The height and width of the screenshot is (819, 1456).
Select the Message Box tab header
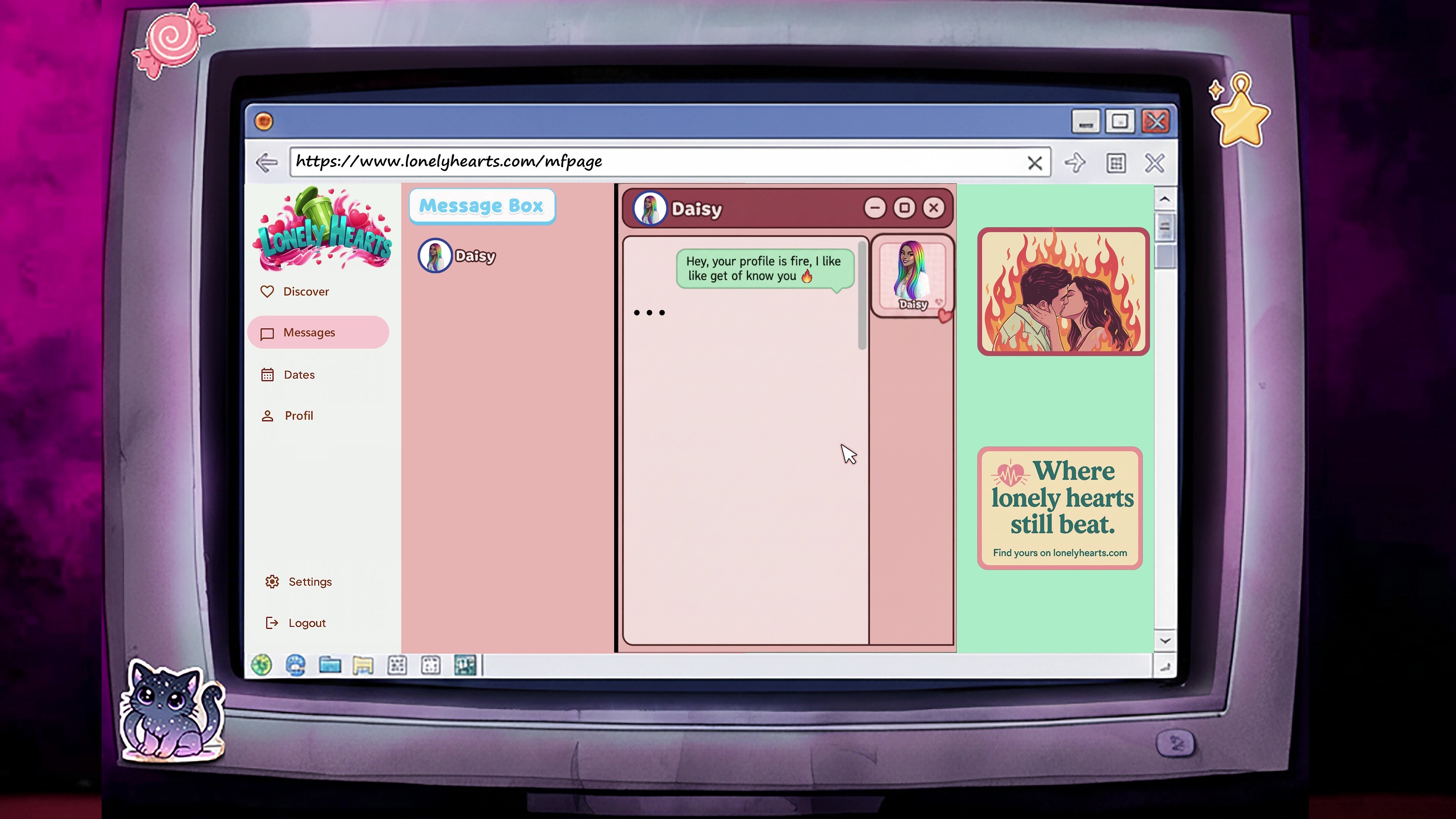482,206
